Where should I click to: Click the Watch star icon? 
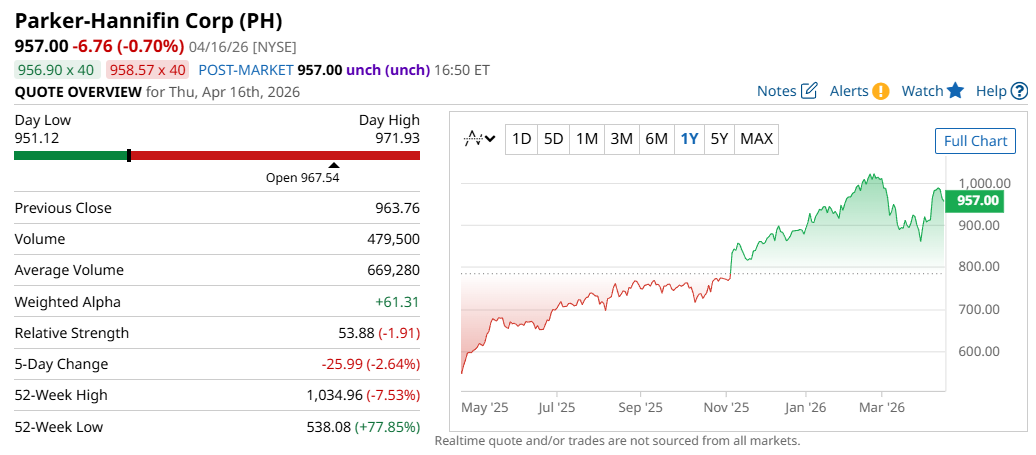pos(955,91)
